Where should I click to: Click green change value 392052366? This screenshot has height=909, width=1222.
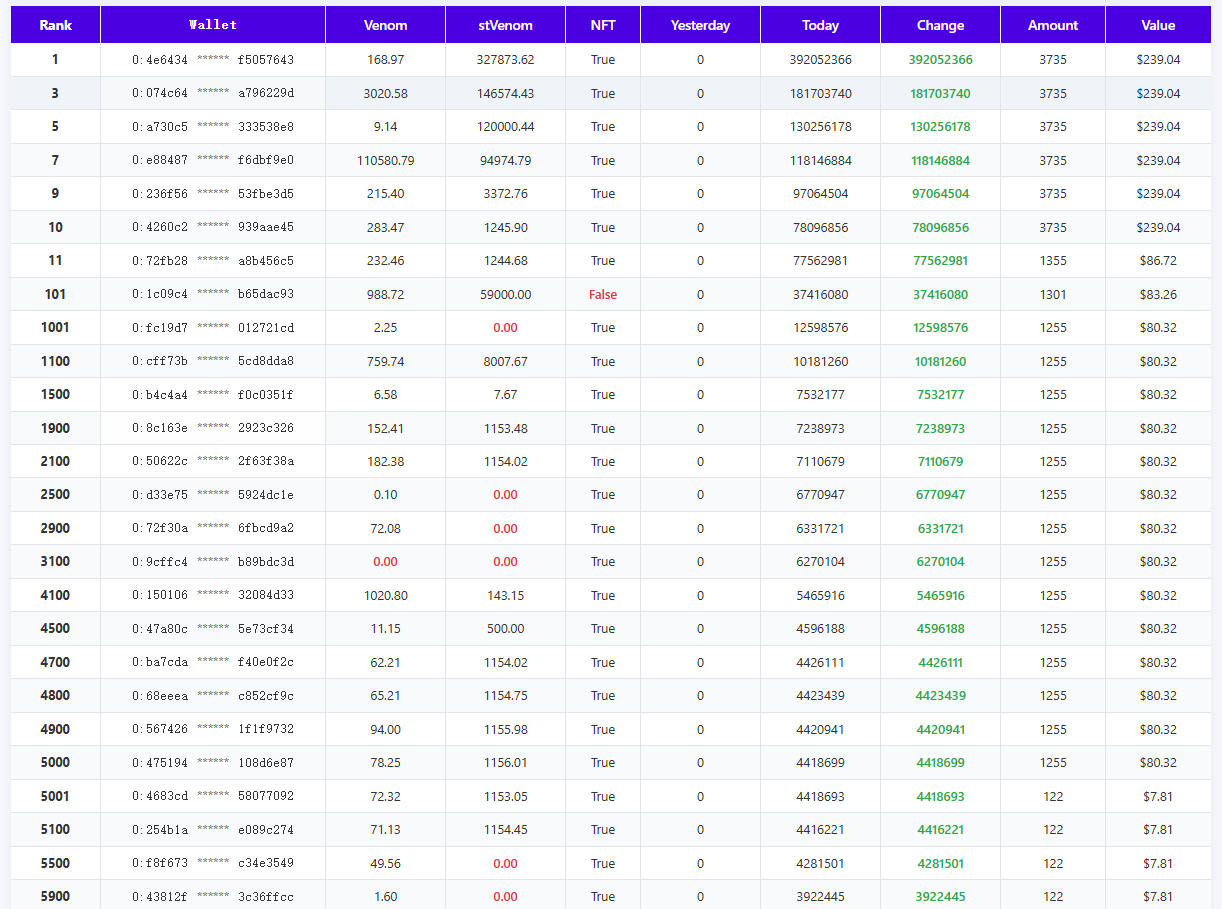pyautogui.click(x=940, y=60)
